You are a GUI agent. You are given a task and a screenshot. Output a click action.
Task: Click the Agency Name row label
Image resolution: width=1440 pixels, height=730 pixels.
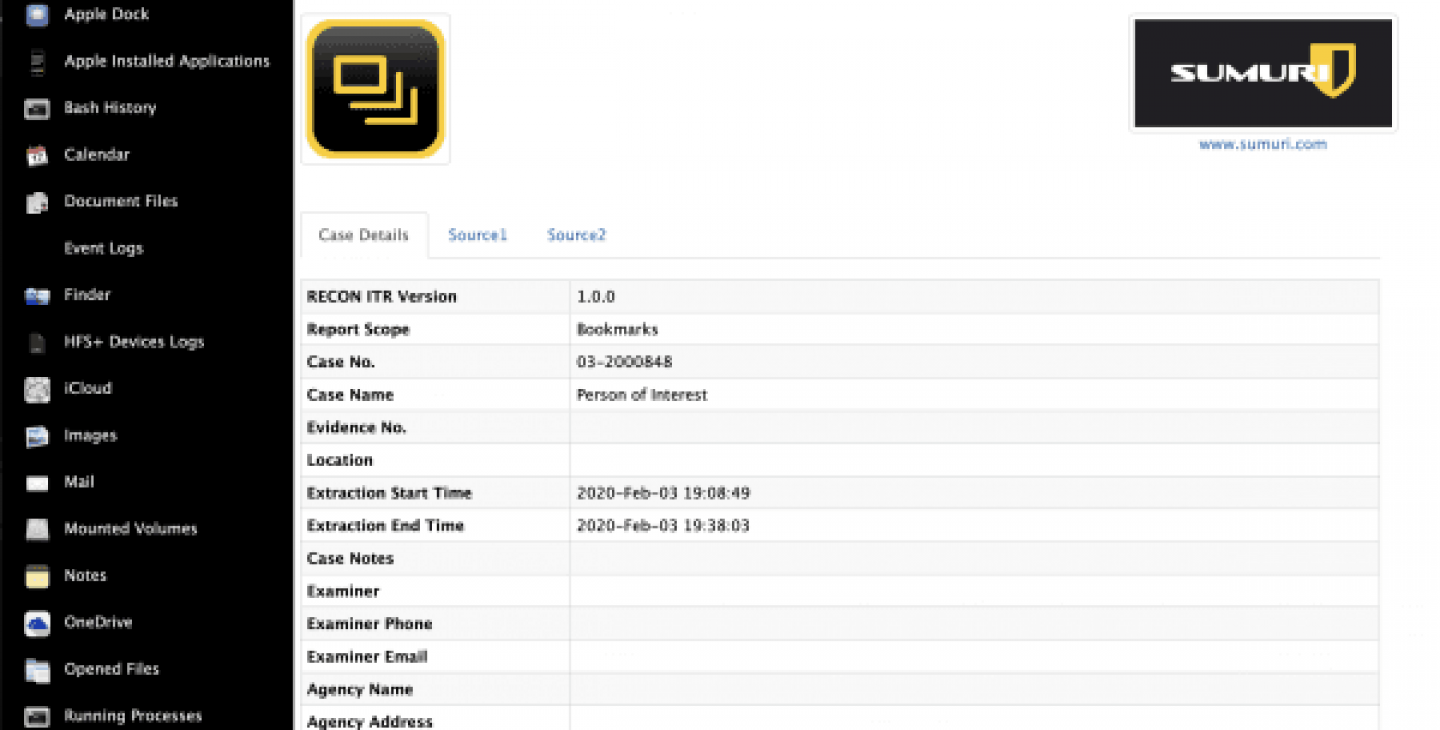coord(360,690)
